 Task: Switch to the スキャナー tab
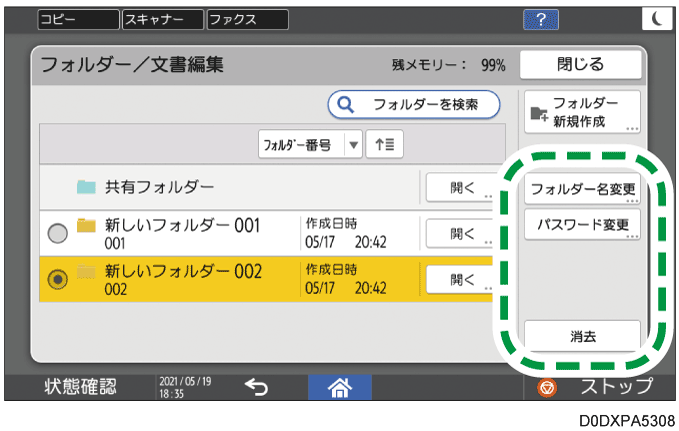163,19
